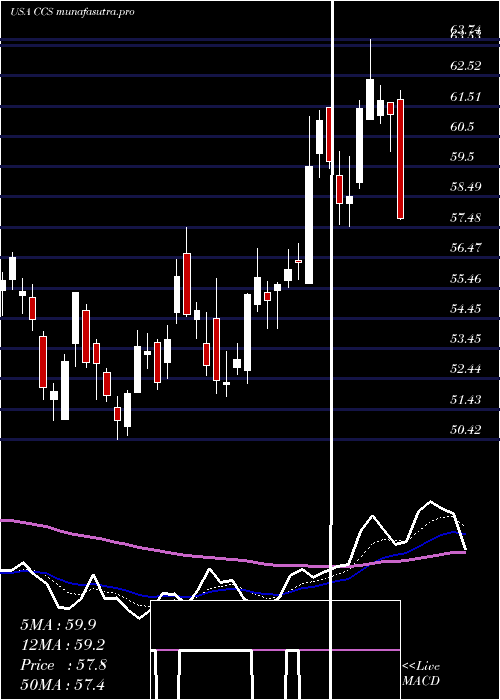The height and width of the screenshot is (700, 500).
Task: Click the 57.48 price axis label
Action: point(466,218)
